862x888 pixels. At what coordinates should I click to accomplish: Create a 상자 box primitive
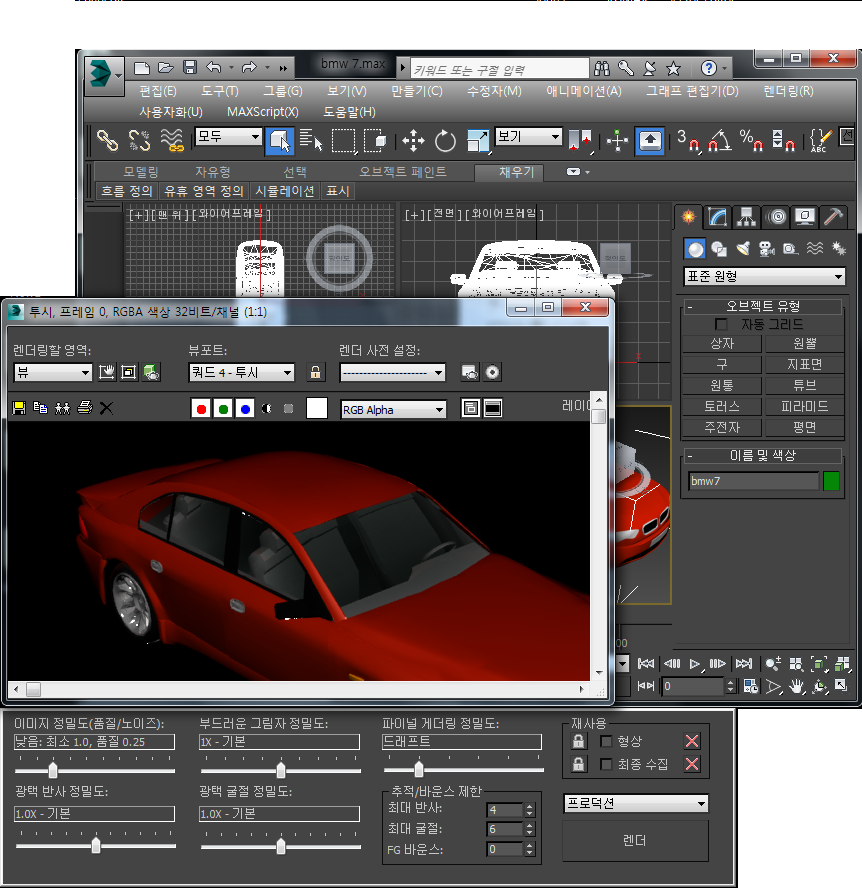point(722,344)
